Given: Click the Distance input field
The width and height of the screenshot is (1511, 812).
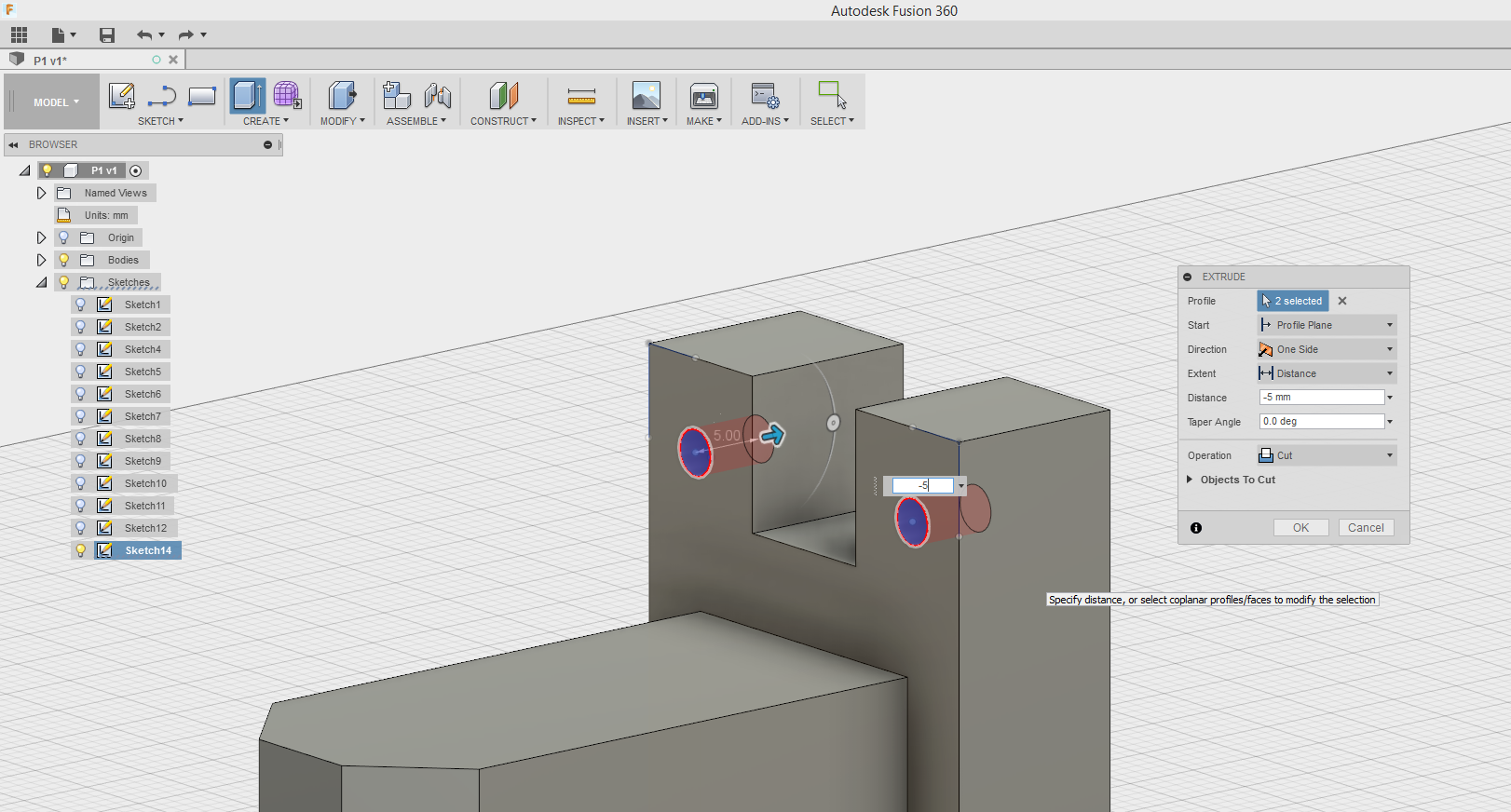Looking at the screenshot, I should [1322, 398].
